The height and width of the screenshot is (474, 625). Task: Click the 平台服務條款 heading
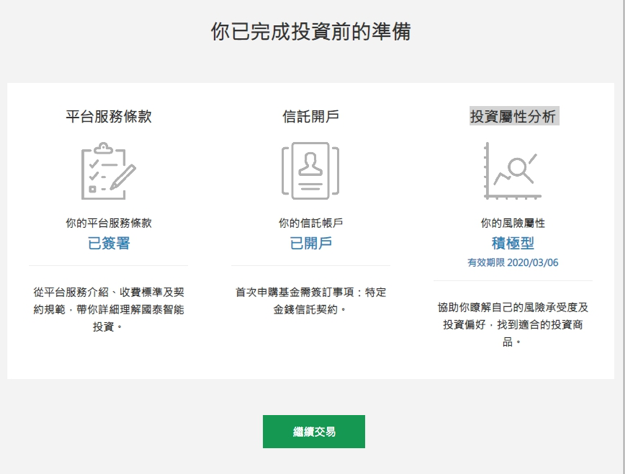tap(109, 116)
